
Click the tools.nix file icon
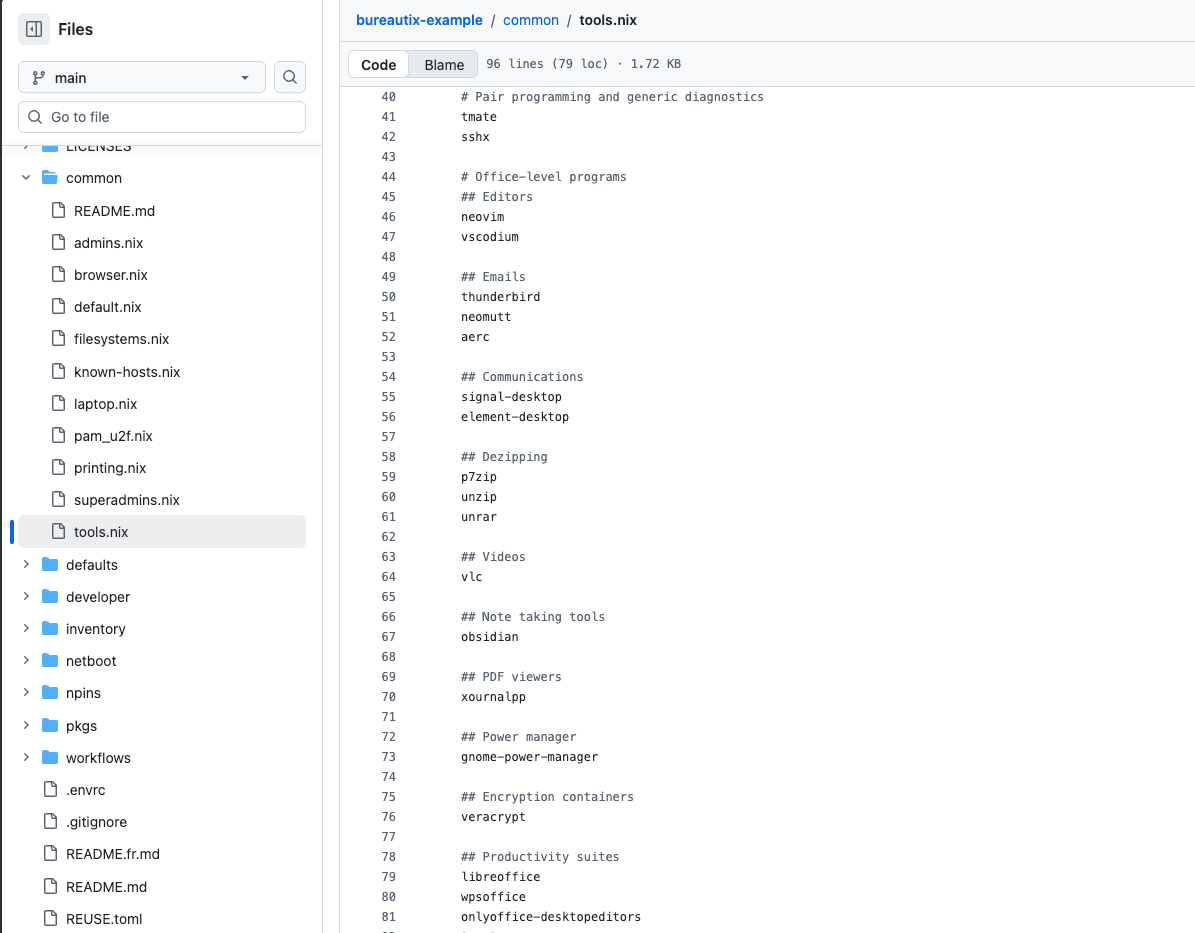pyautogui.click(x=57, y=531)
